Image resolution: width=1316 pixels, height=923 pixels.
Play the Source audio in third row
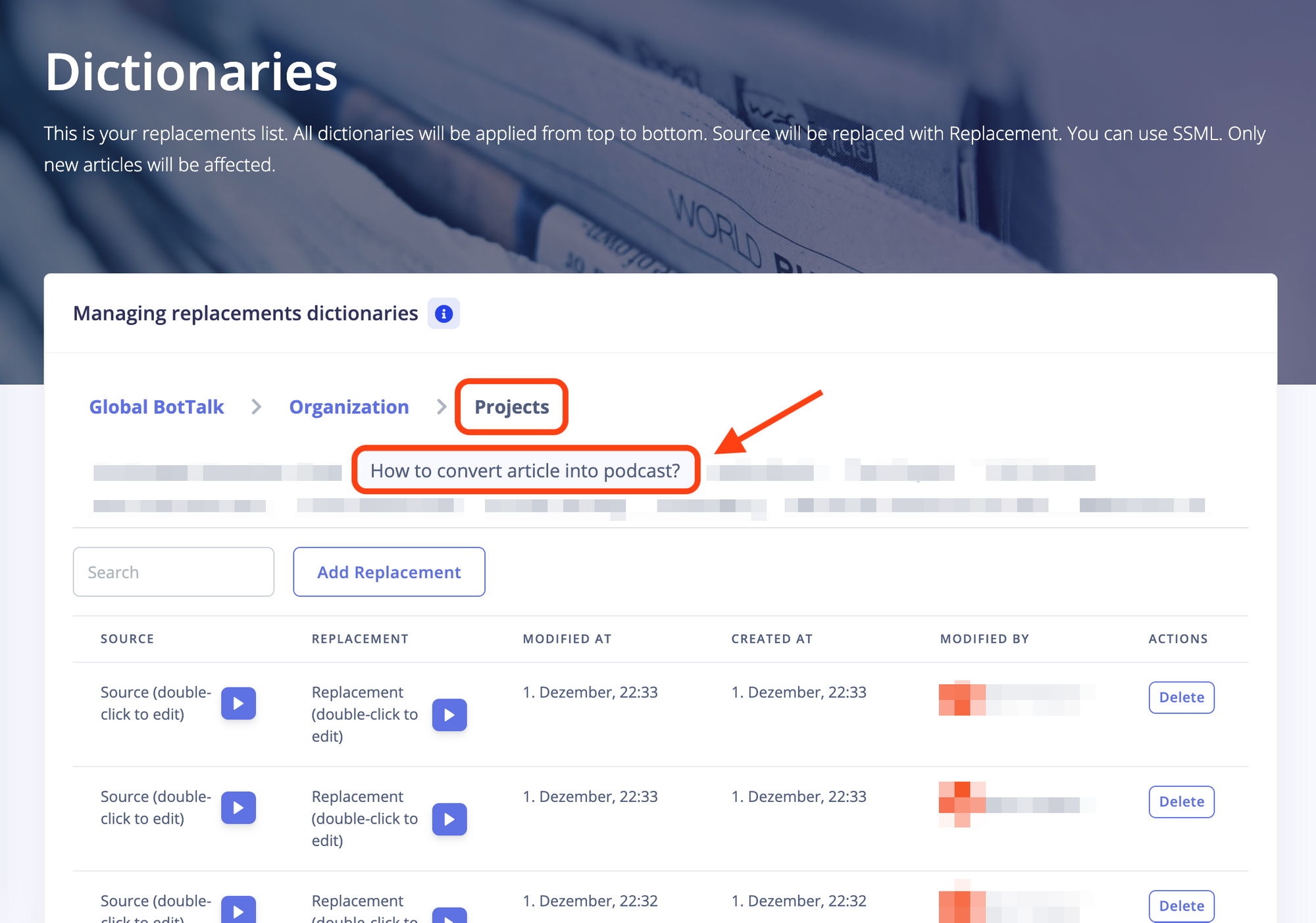pos(238,911)
